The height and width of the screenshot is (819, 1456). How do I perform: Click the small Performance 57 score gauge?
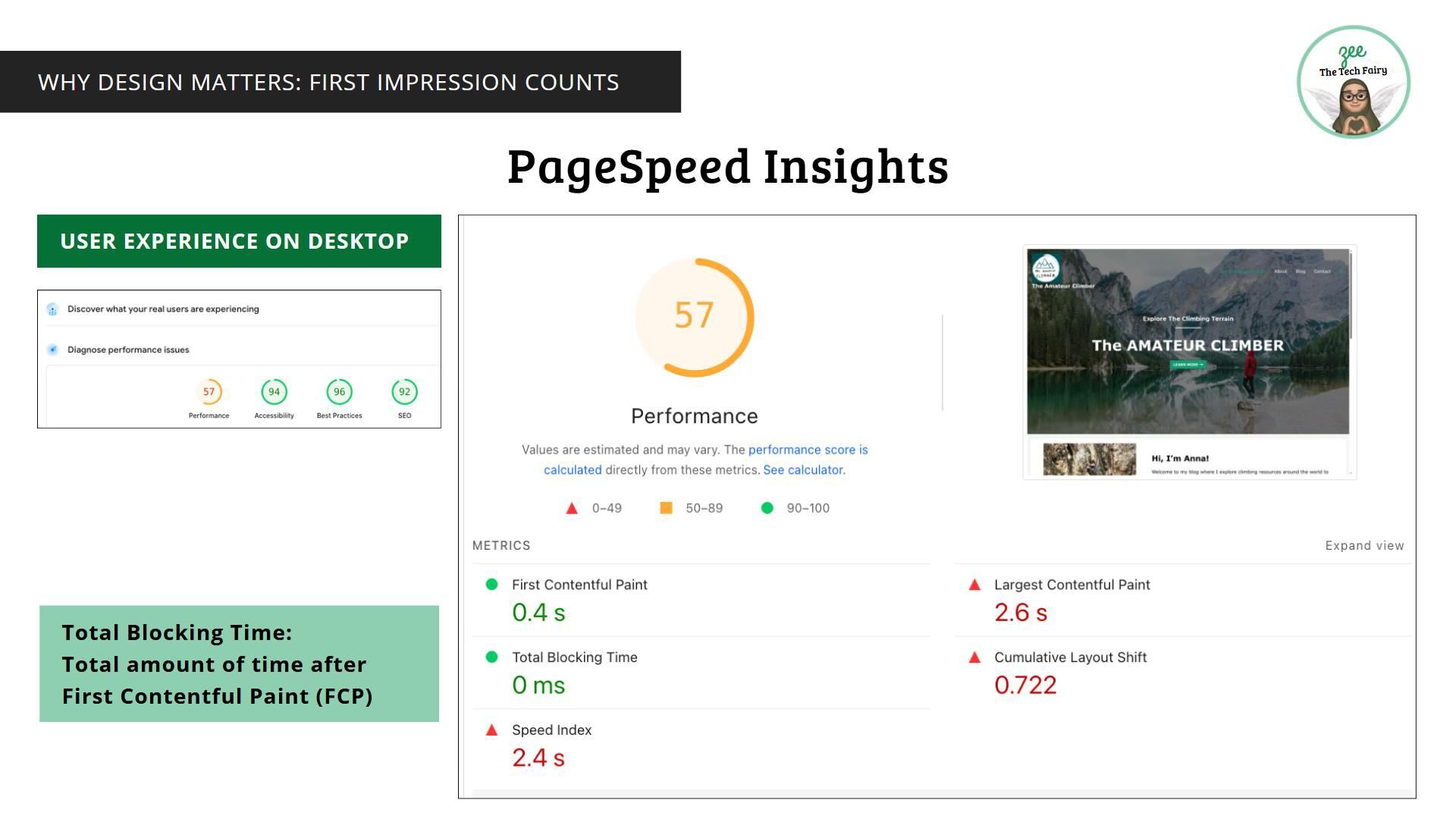[209, 392]
